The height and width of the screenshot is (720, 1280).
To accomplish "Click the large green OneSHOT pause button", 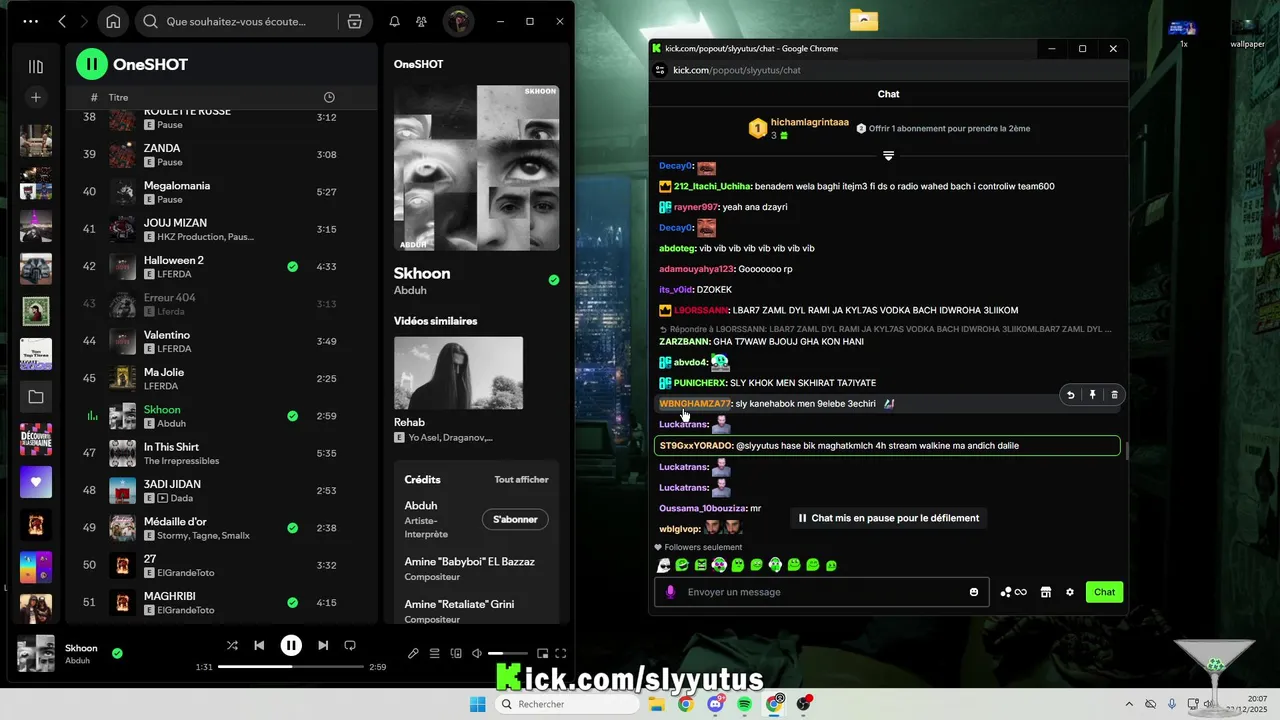I will pos(92,64).
